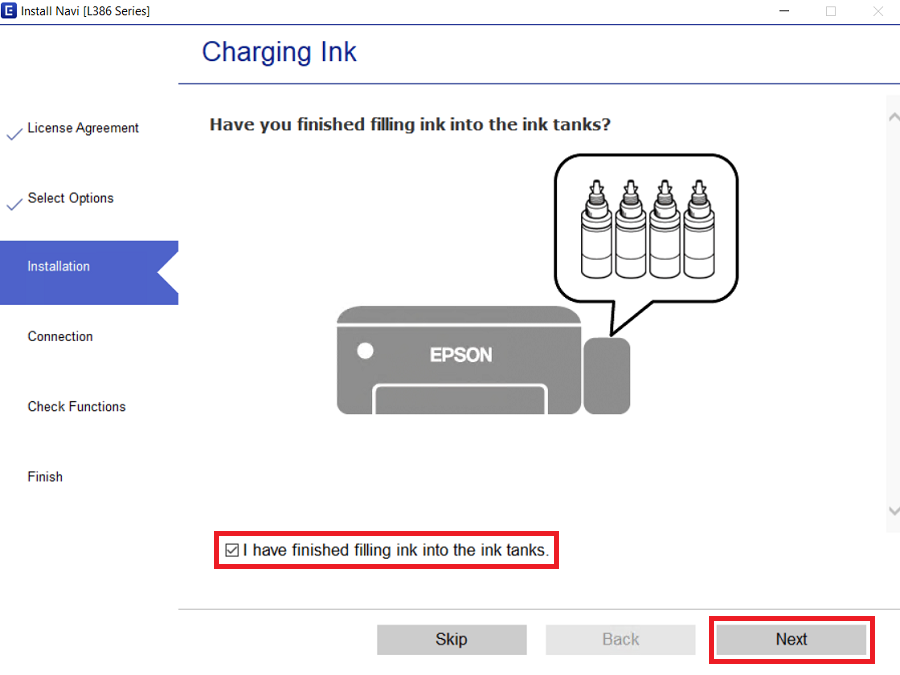900x675 pixels.
Task: Select the Installation step in sidebar
Action: [58, 266]
